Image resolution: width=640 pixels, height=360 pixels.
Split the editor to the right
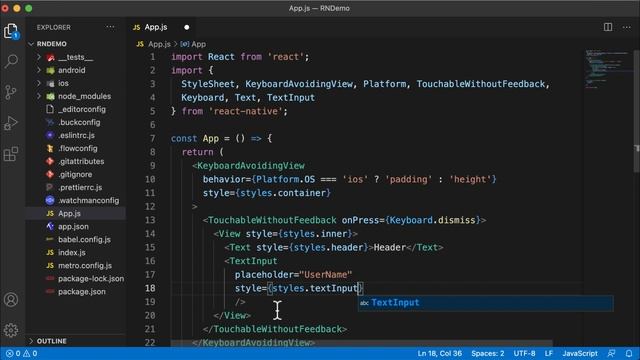pyautogui.click(x=608, y=27)
